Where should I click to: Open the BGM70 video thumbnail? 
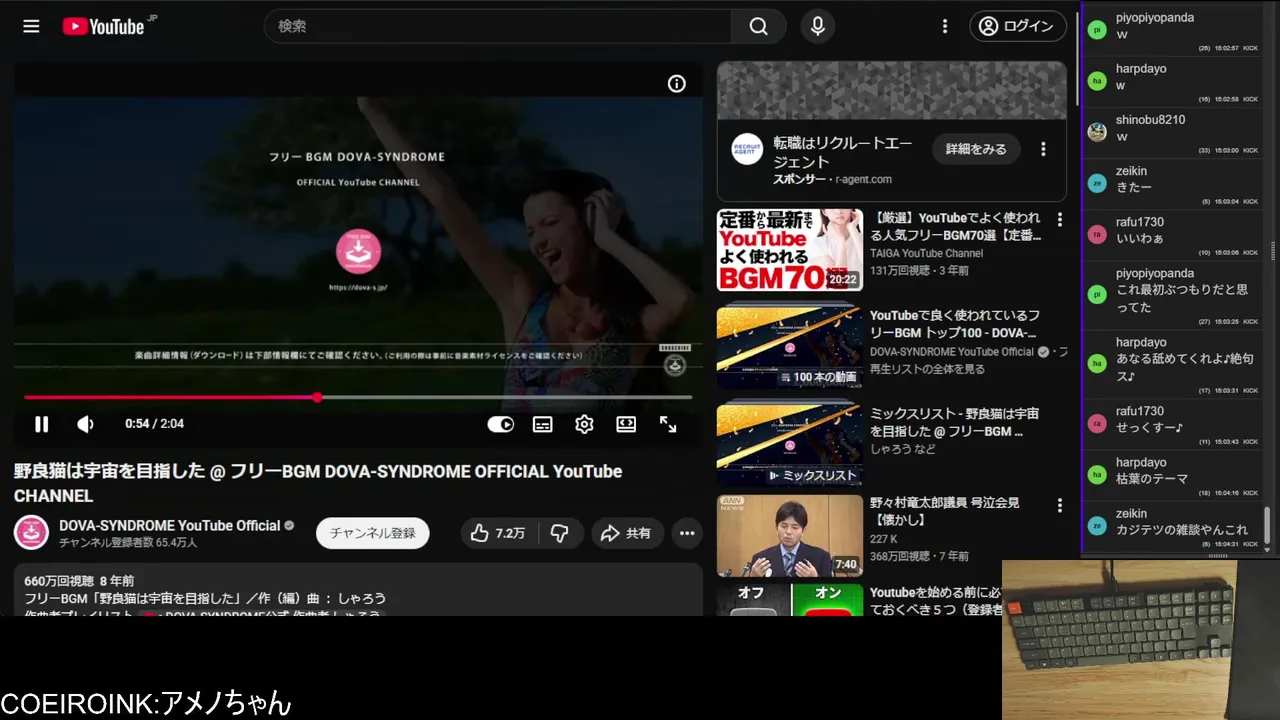(790, 250)
